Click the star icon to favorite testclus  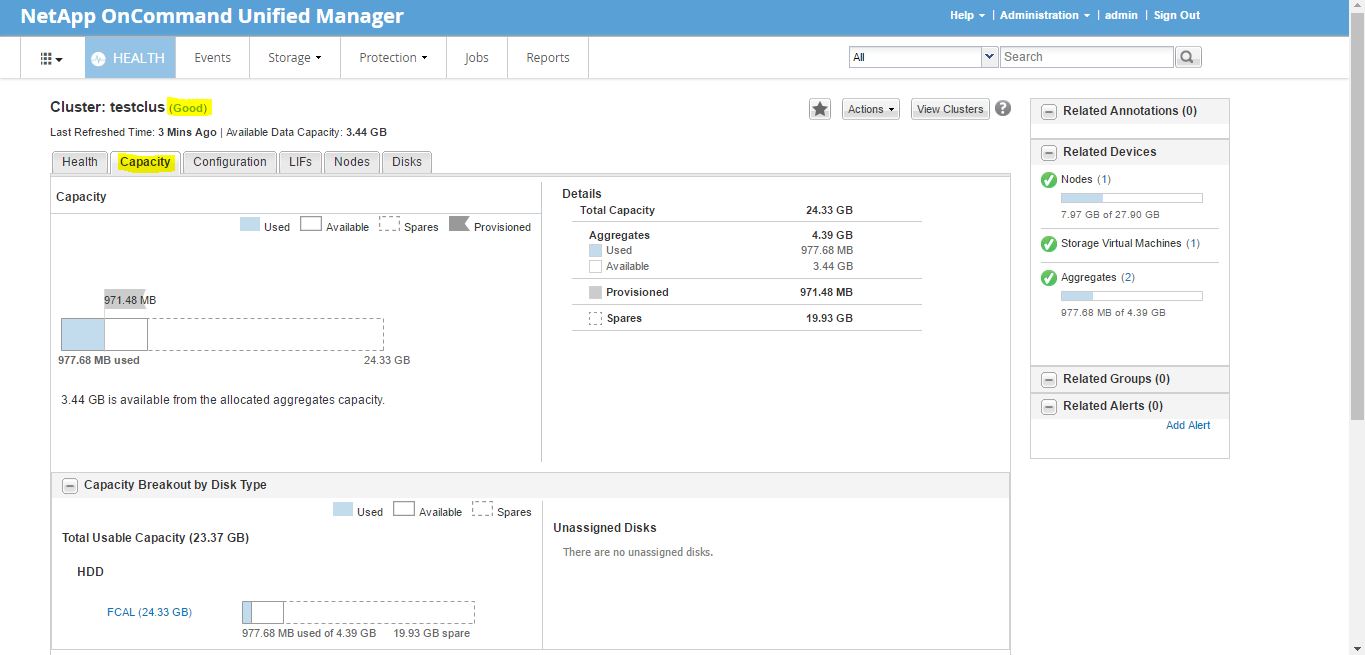tap(820, 108)
